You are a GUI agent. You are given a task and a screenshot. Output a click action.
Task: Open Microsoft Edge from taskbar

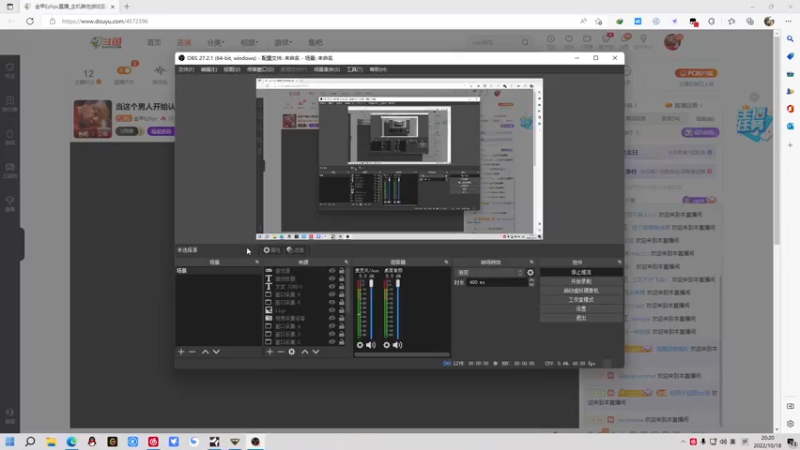71,441
